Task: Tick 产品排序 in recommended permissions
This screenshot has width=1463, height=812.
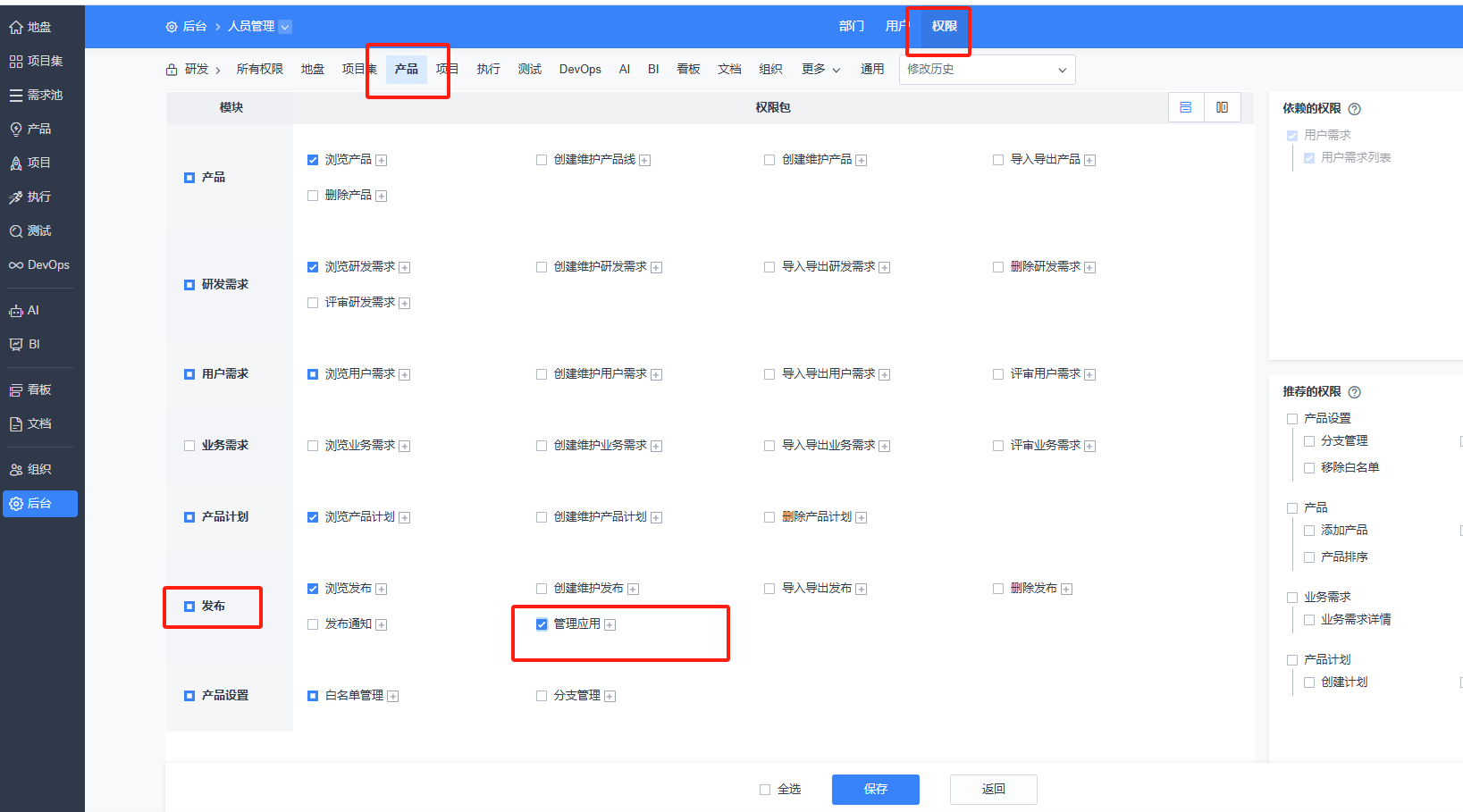Action: coord(1309,557)
